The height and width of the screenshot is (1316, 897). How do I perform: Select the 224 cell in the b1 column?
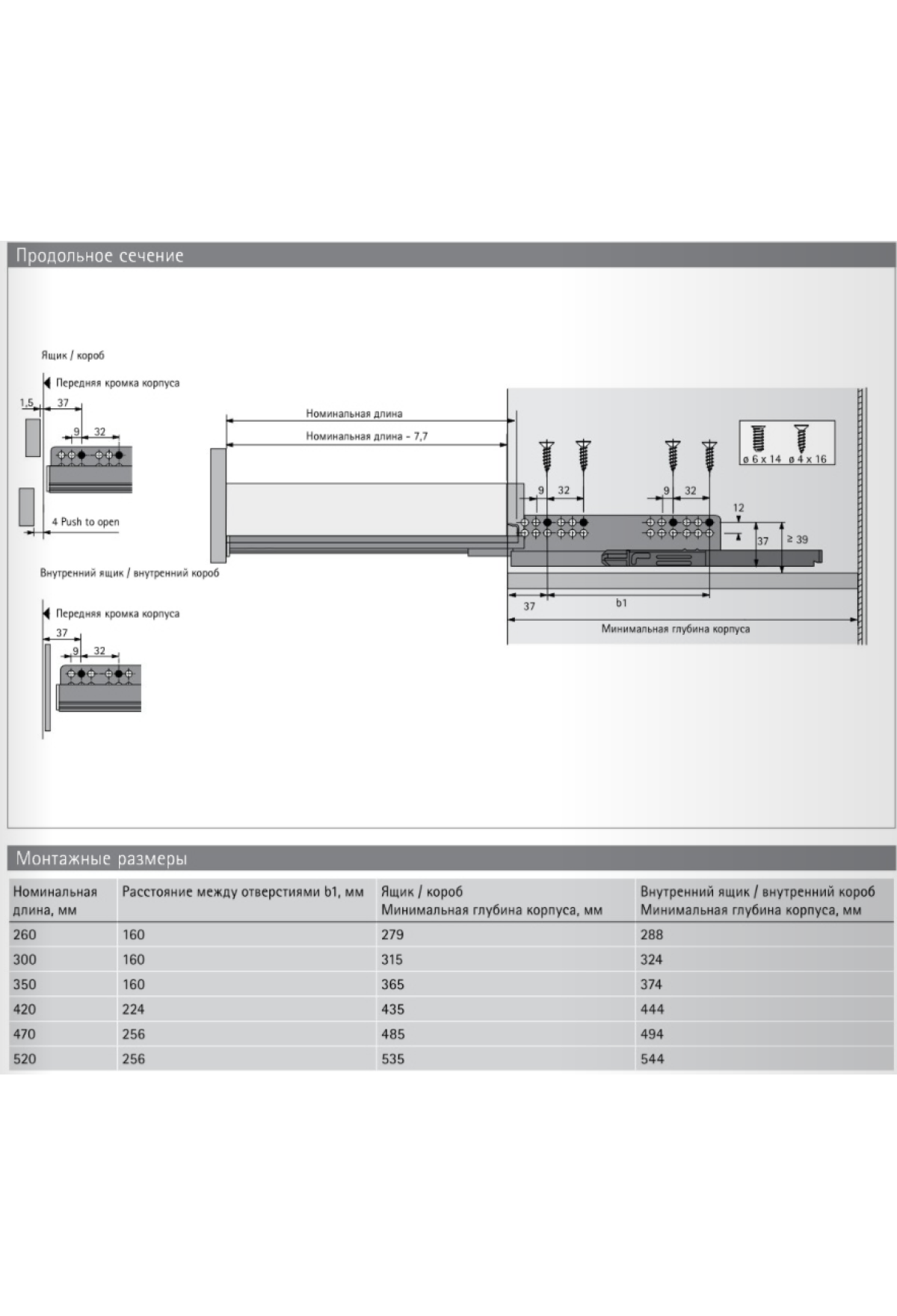[134, 1009]
